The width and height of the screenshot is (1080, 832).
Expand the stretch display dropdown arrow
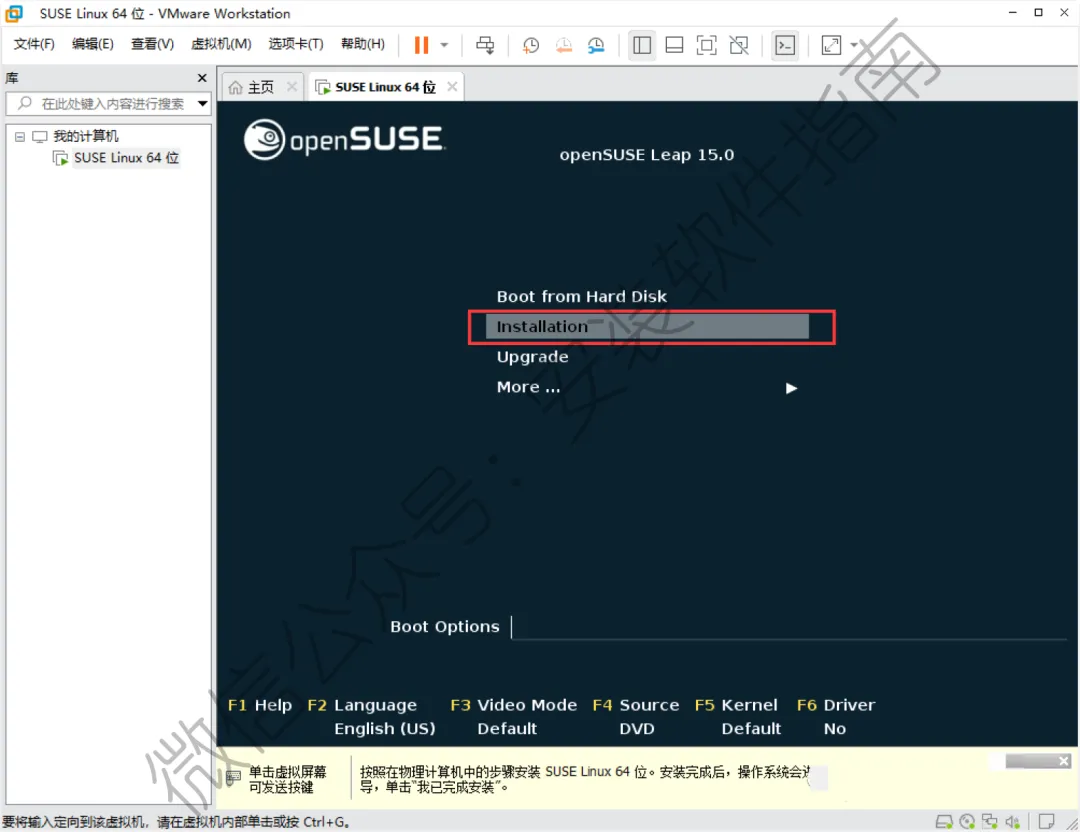(854, 45)
